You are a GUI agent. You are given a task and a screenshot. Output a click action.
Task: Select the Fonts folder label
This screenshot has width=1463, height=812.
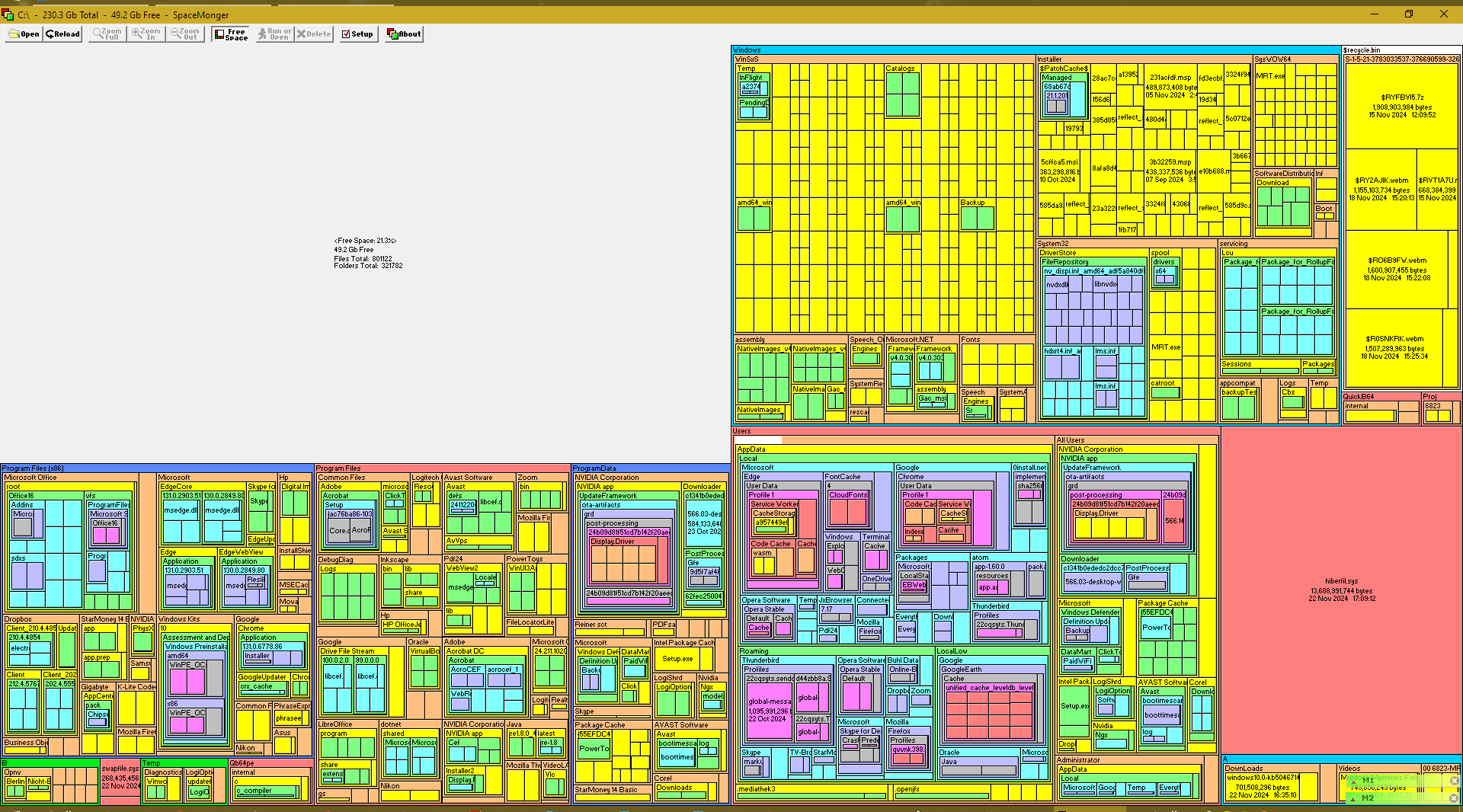coord(971,340)
